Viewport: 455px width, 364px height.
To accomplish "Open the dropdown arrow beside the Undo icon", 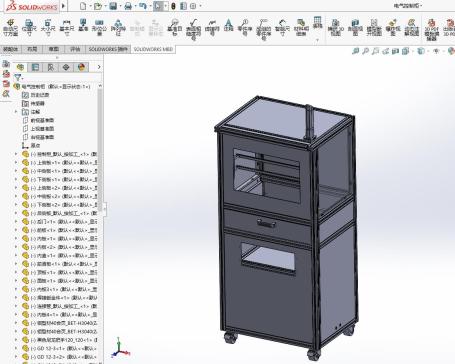I will [x=149, y=6].
